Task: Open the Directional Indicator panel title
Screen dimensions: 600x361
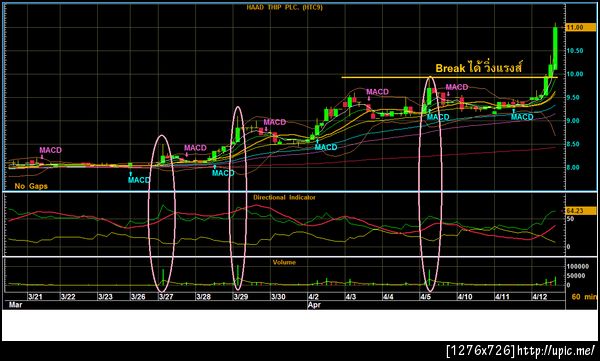Action: (x=284, y=198)
